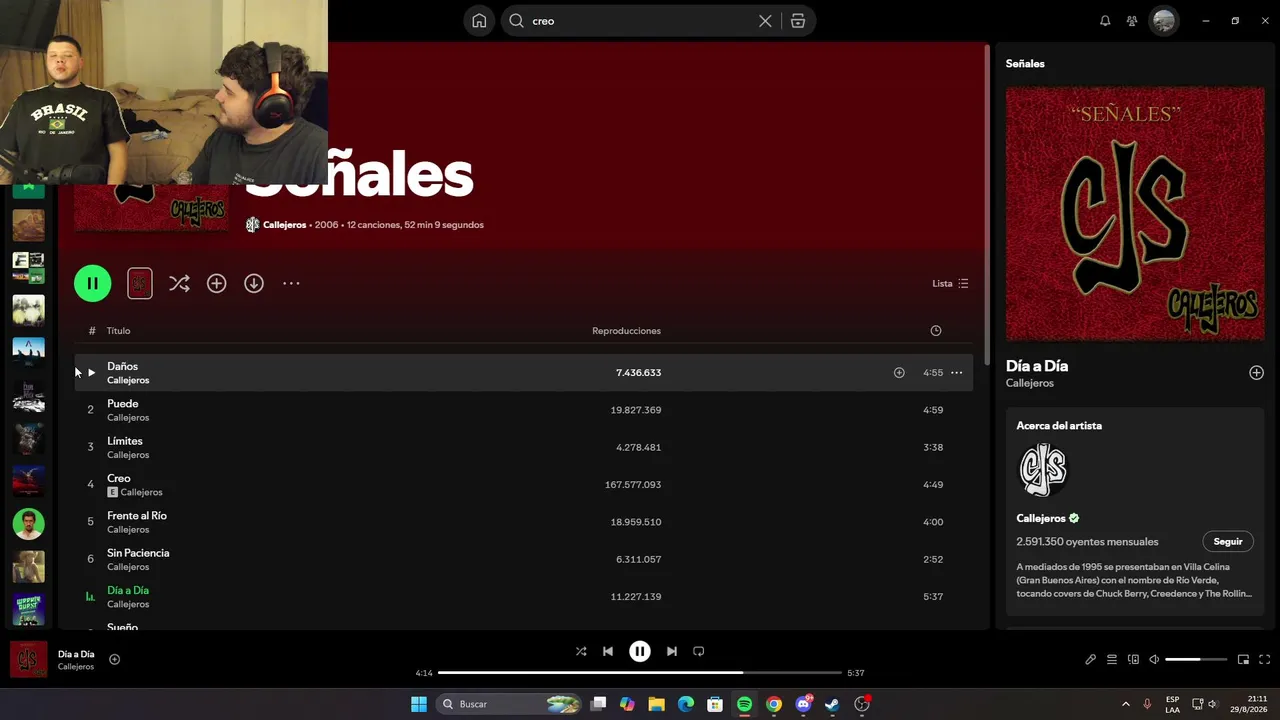
Task: Open the lyrics microphone icon
Action: pos(1090,660)
